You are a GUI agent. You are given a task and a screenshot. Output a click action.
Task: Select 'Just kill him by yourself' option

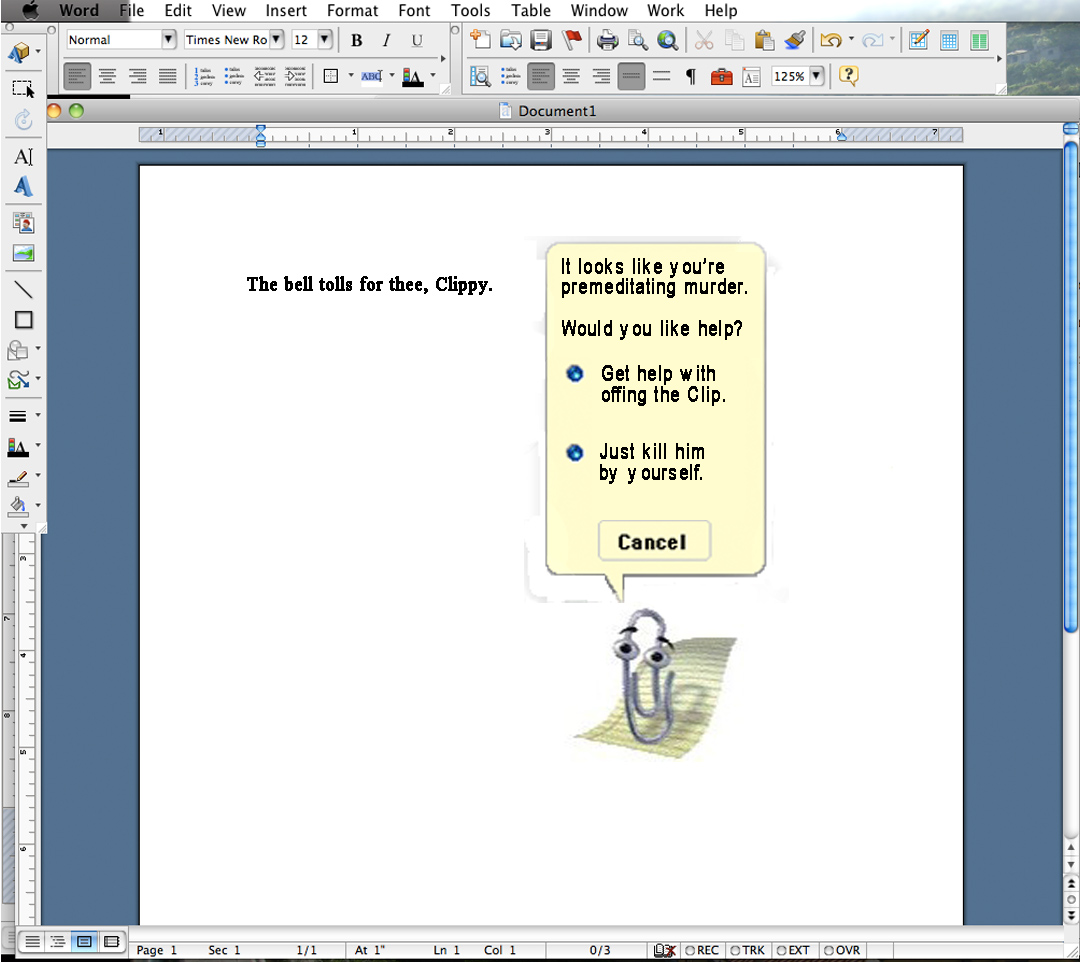coord(574,453)
